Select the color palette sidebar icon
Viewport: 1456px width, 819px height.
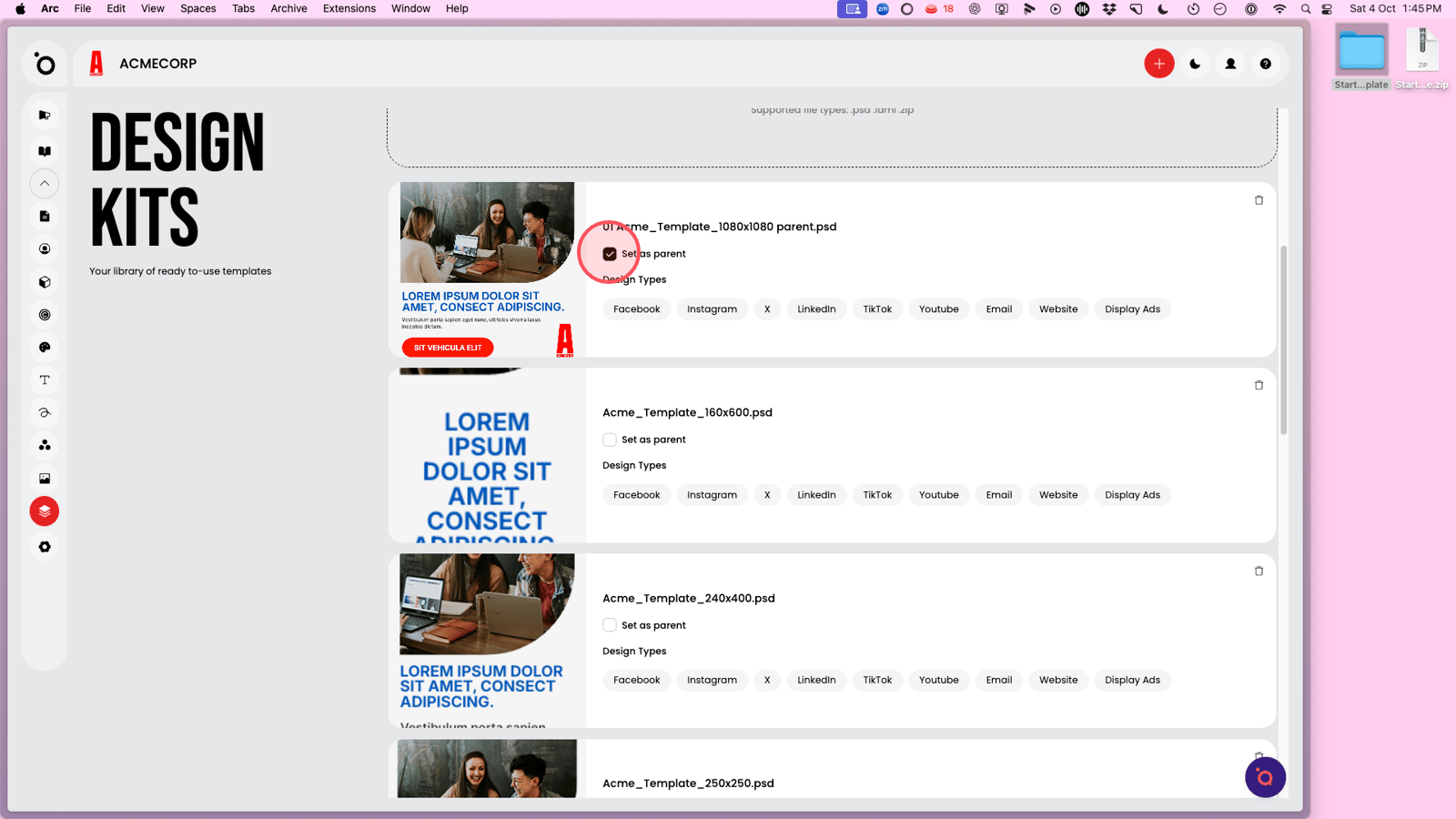coord(45,348)
